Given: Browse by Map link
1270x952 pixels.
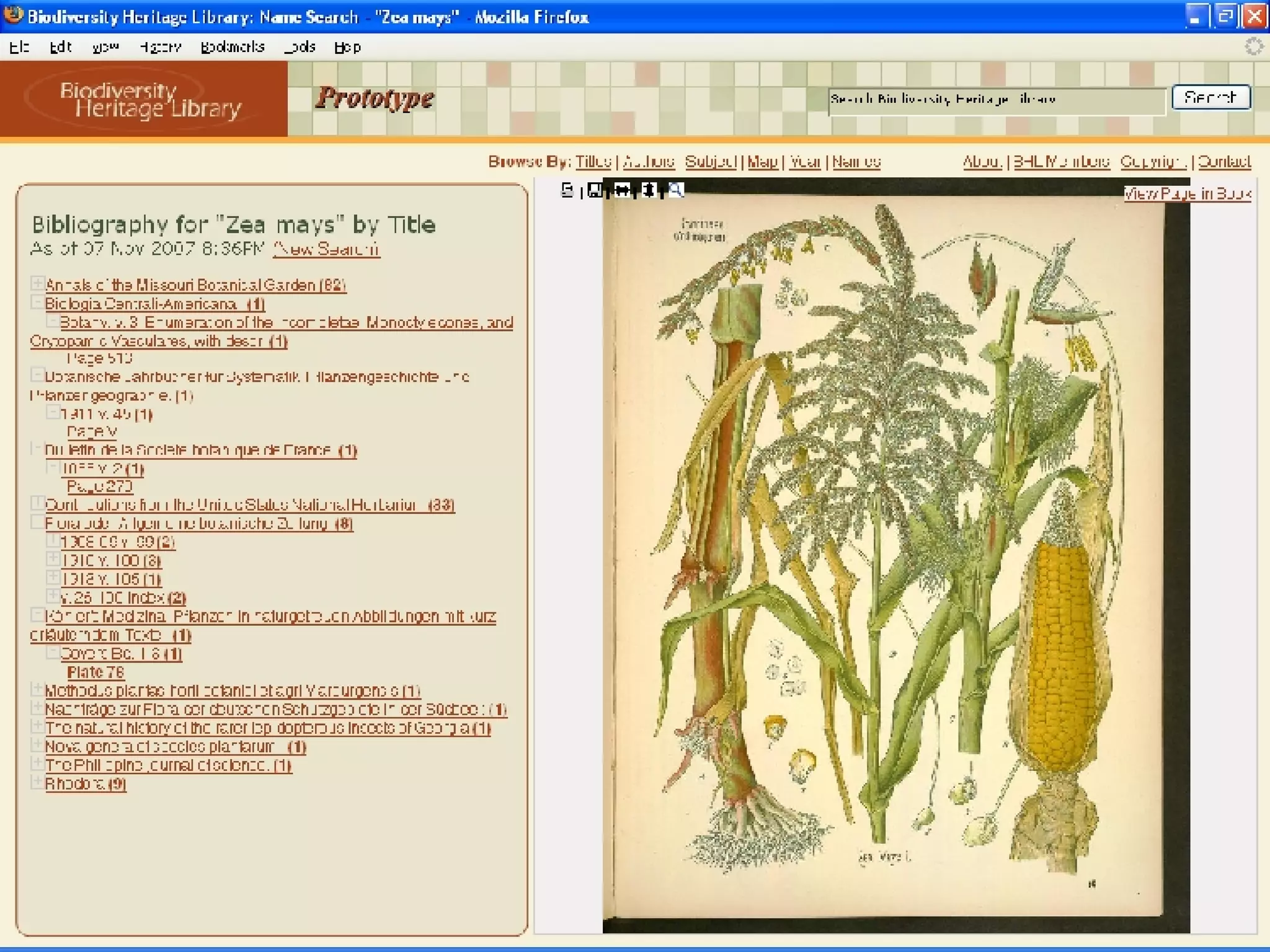Looking at the screenshot, I should (763, 162).
